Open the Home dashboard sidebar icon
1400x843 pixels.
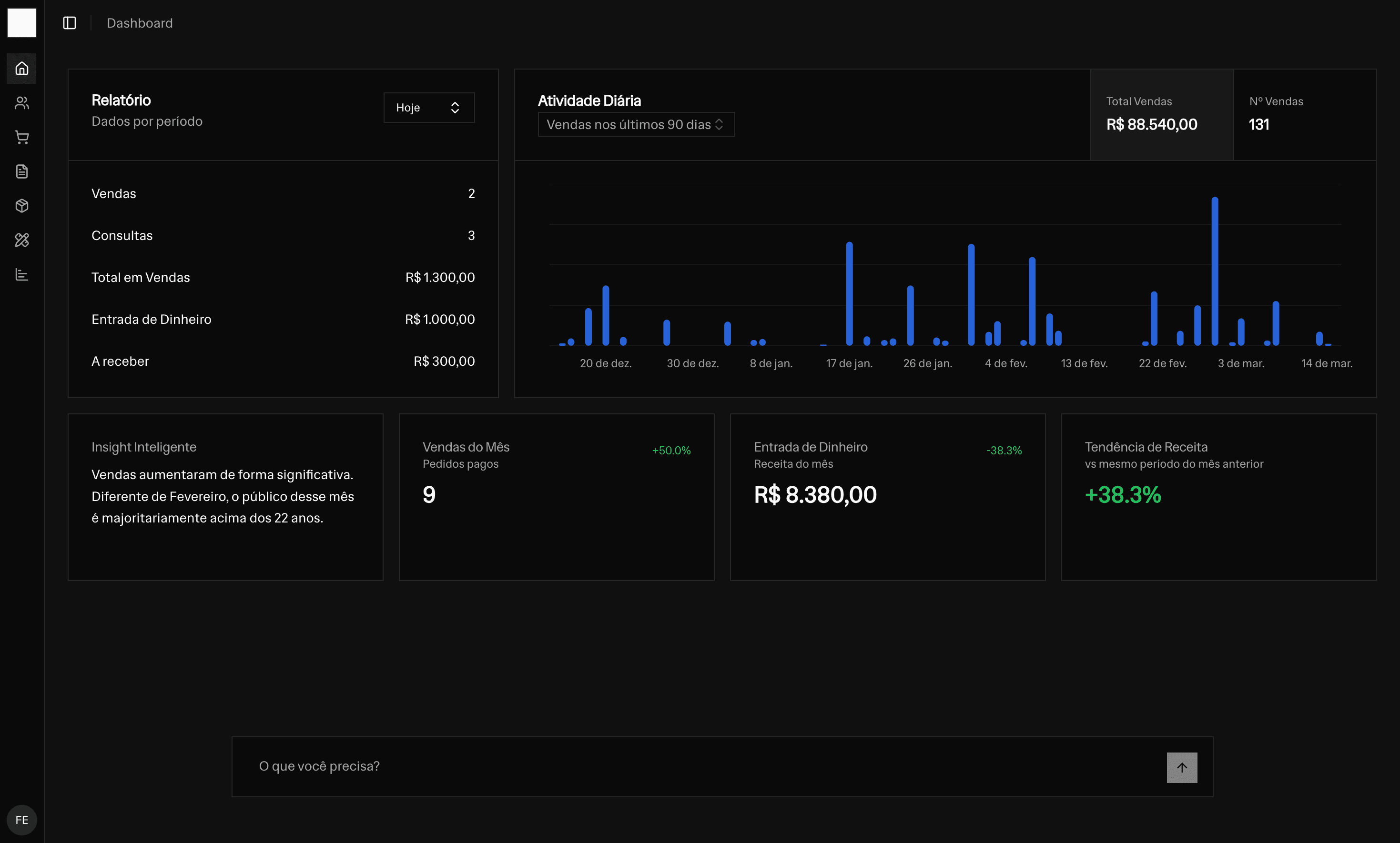[21, 69]
